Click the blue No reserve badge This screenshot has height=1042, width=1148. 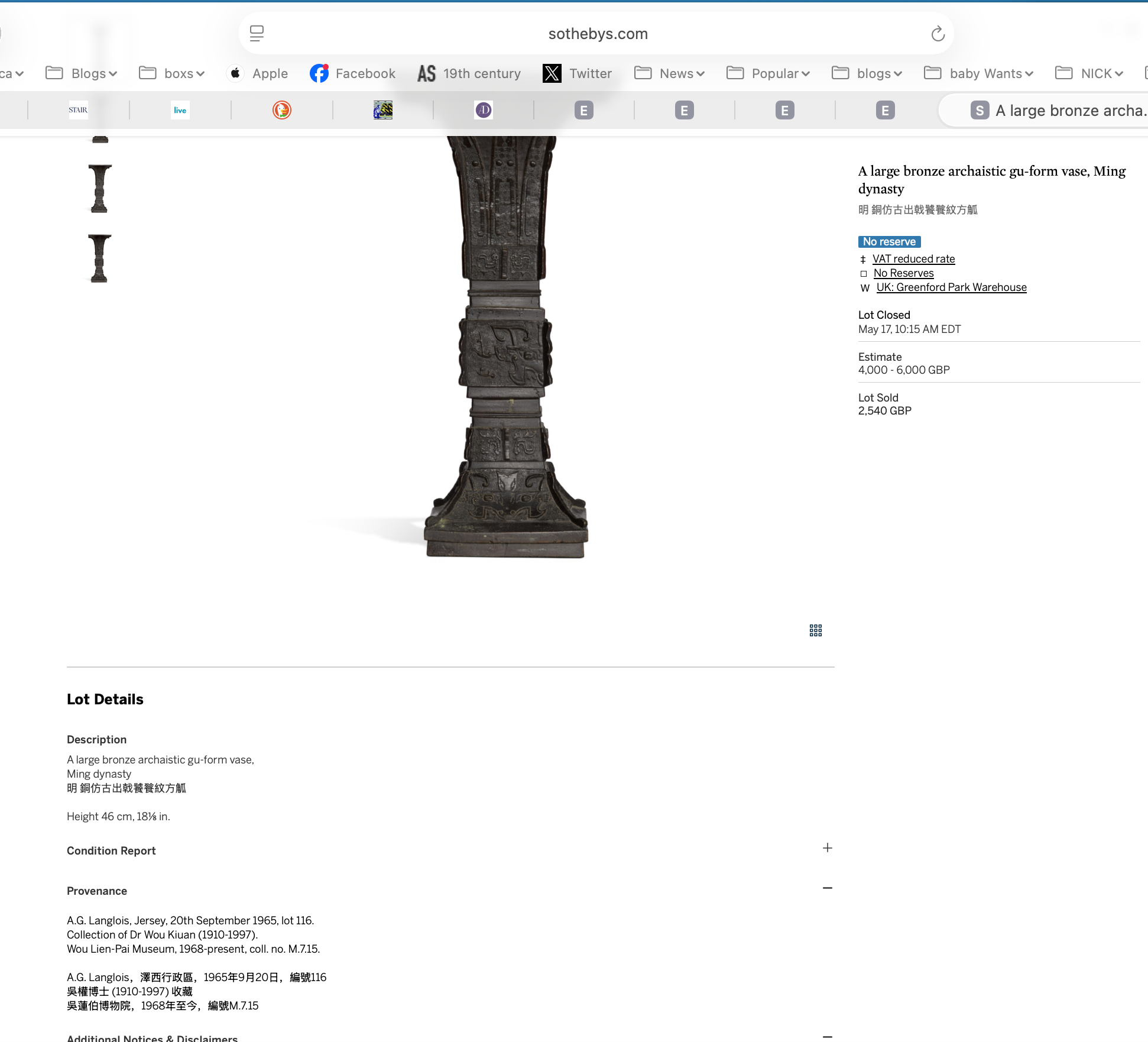pos(889,242)
